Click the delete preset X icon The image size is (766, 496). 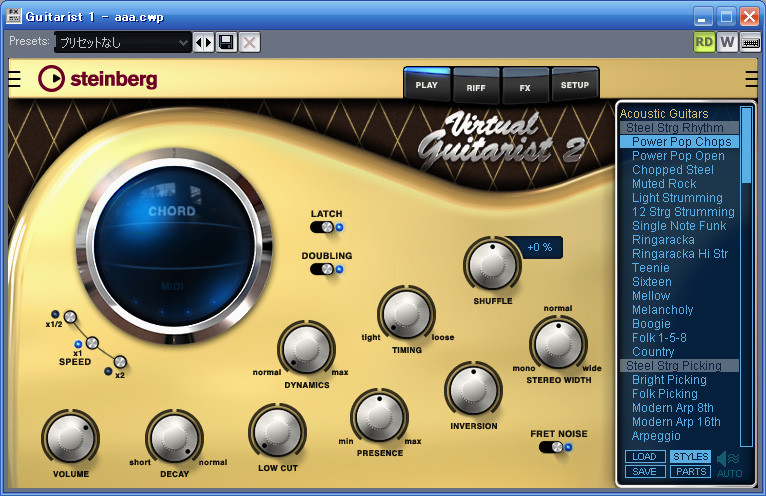(x=250, y=43)
